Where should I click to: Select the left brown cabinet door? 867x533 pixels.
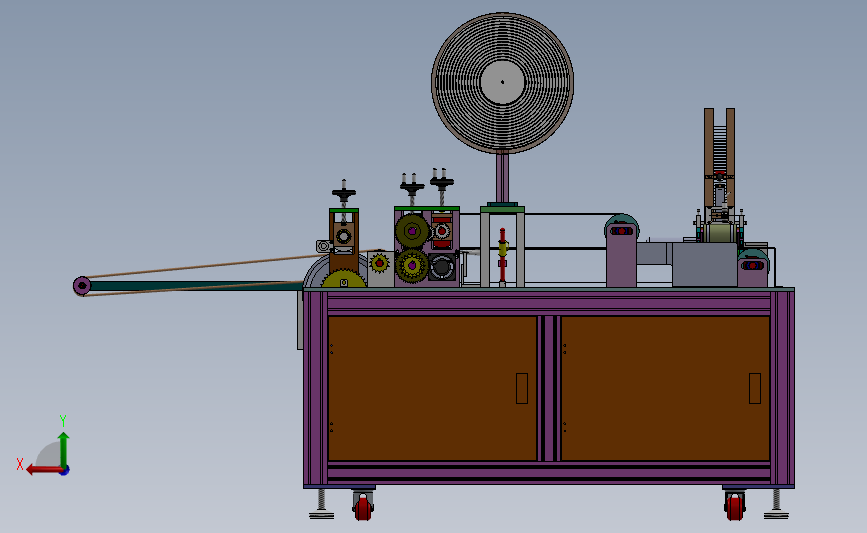(432, 388)
